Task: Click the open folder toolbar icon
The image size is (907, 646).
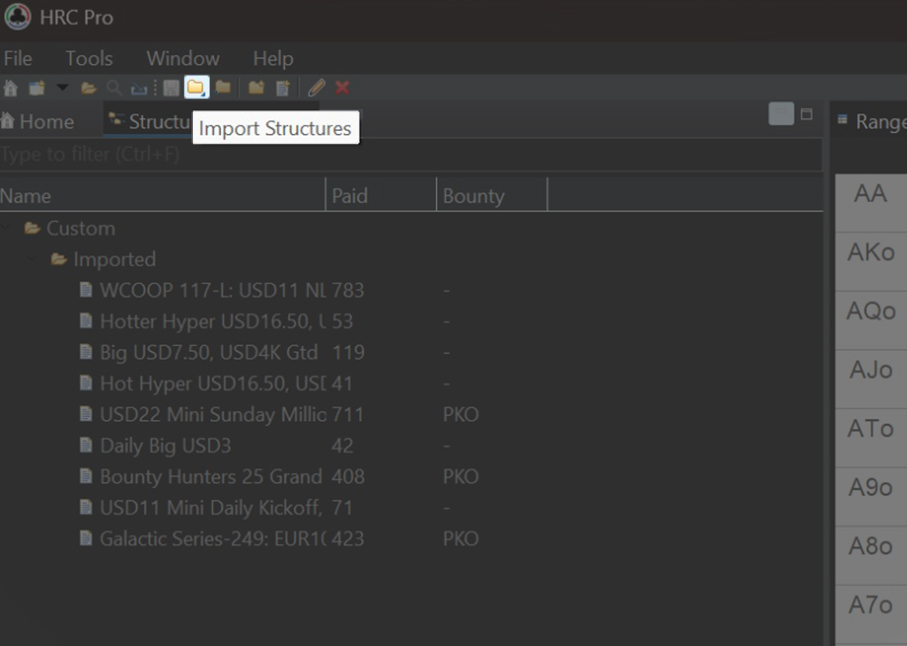Action: [x=88, y=88]
